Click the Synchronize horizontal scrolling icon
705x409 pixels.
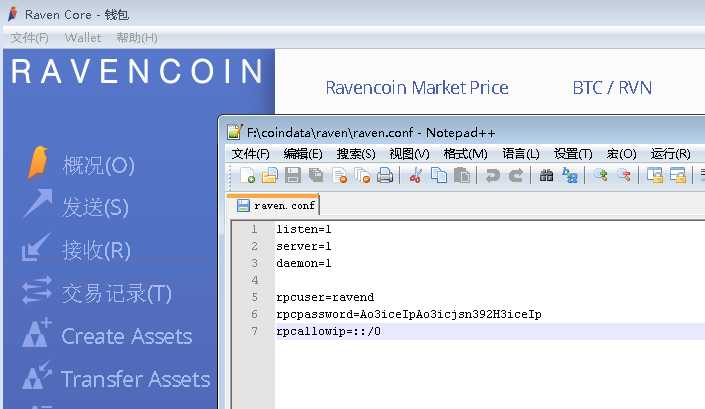click(678, 175)
